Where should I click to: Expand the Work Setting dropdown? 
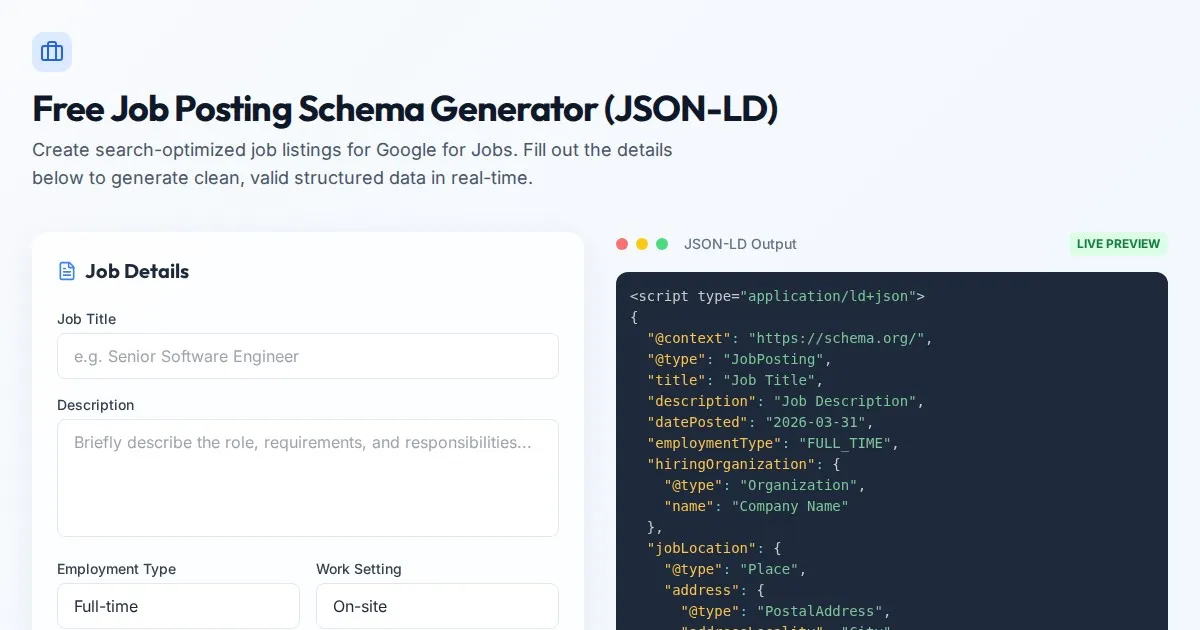pos(437,606)
